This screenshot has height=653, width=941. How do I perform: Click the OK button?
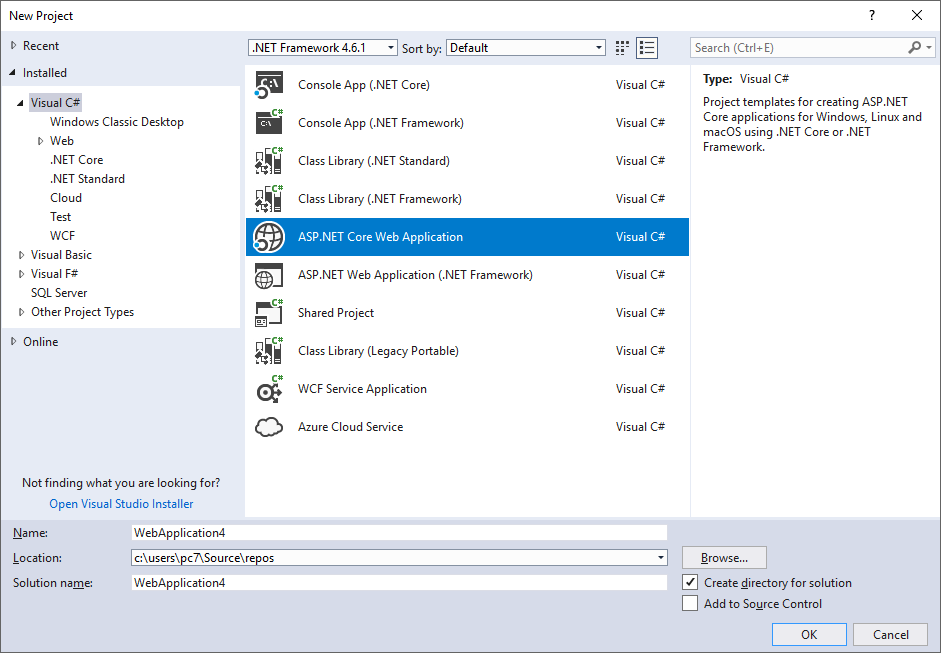pyautogui.click(x=809, y=634)
